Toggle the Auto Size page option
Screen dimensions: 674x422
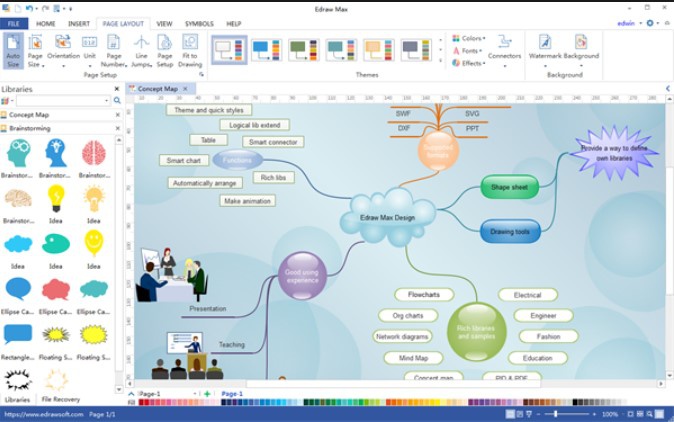coord(13,51)
